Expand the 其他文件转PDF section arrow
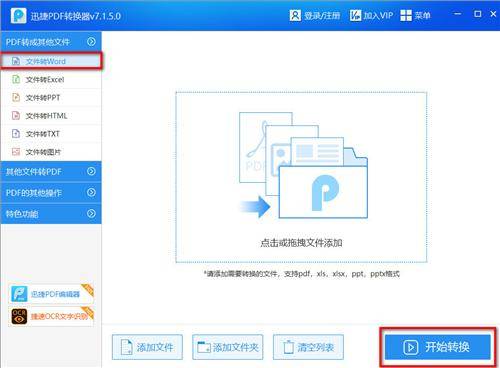The width and height of the screenshot is (500, 368). [91, 171]
